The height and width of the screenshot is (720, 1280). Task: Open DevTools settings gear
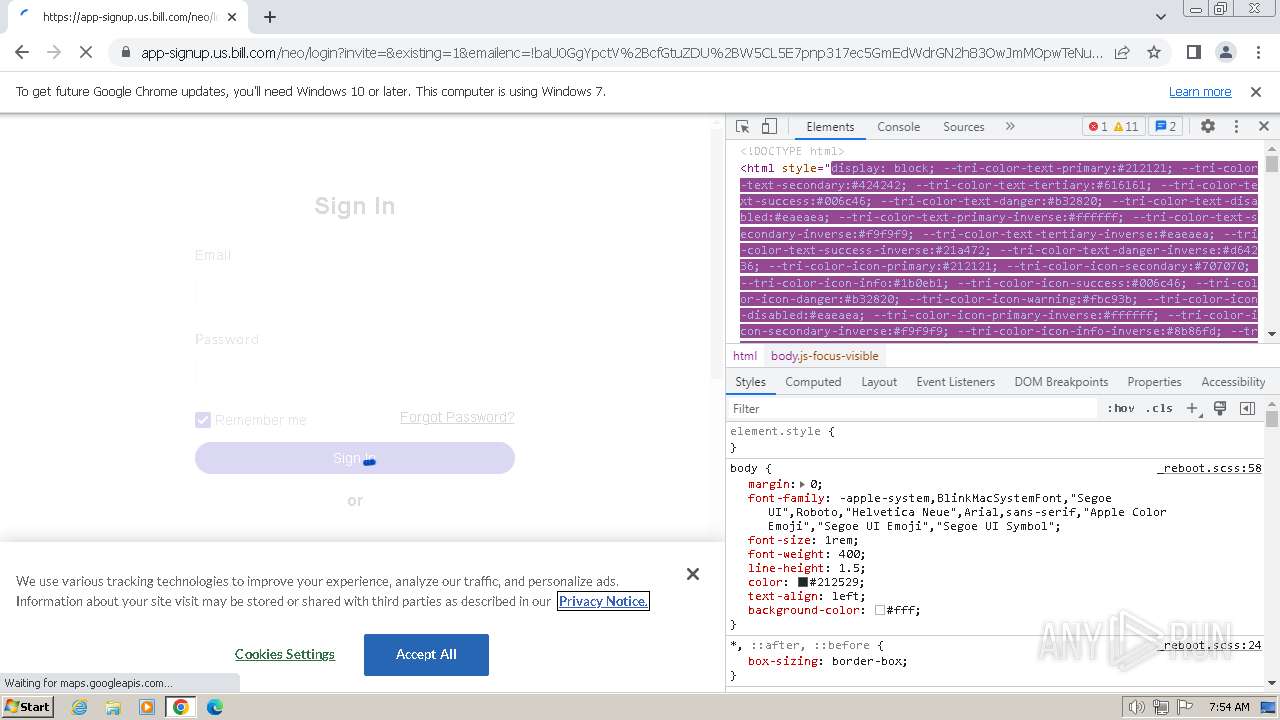coord(1208,127)
